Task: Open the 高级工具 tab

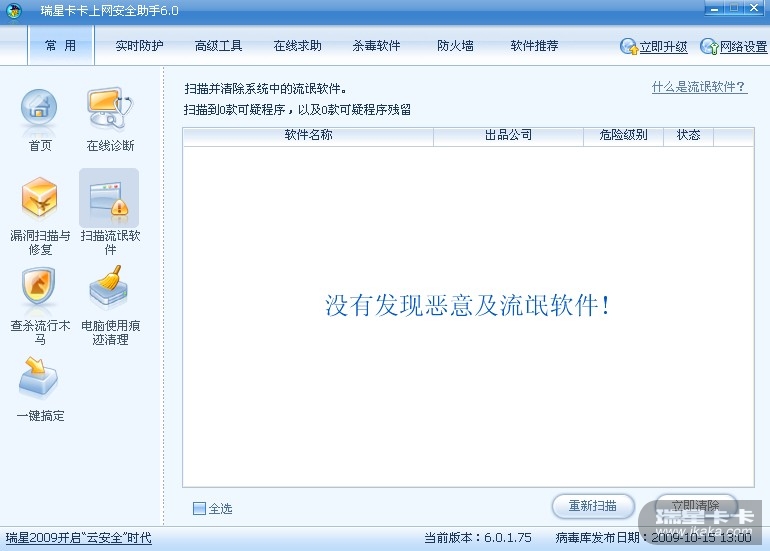Action: 219,46
